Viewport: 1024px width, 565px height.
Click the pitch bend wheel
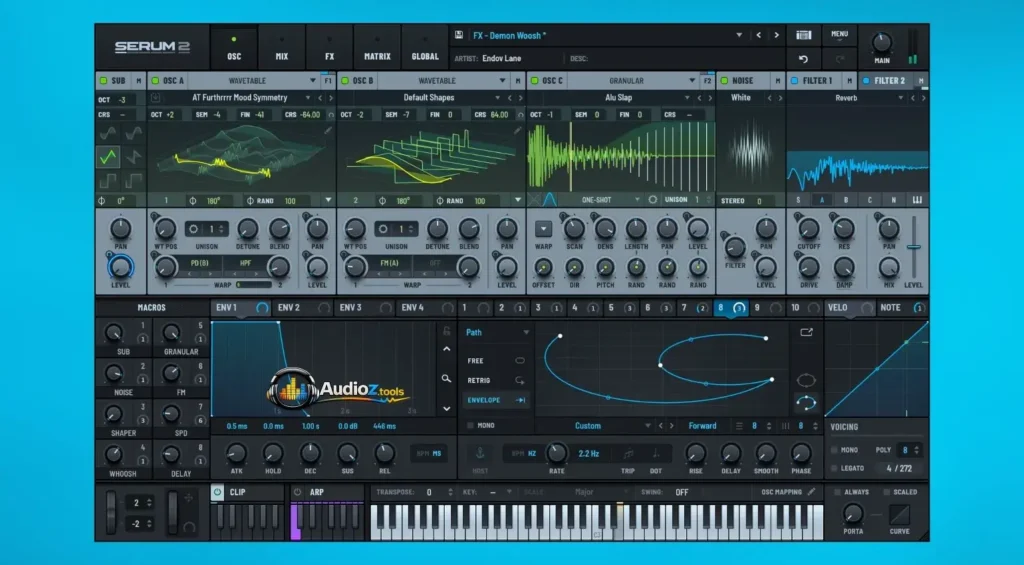coord(111,513)
